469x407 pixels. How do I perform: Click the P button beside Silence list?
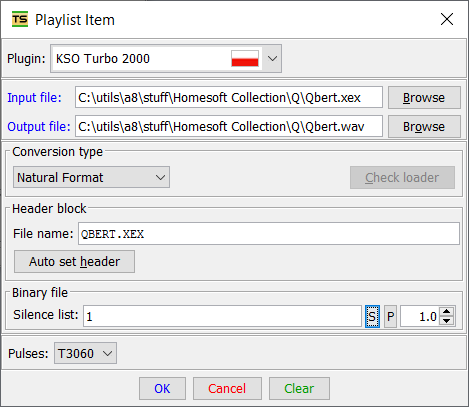click(391, 316)
